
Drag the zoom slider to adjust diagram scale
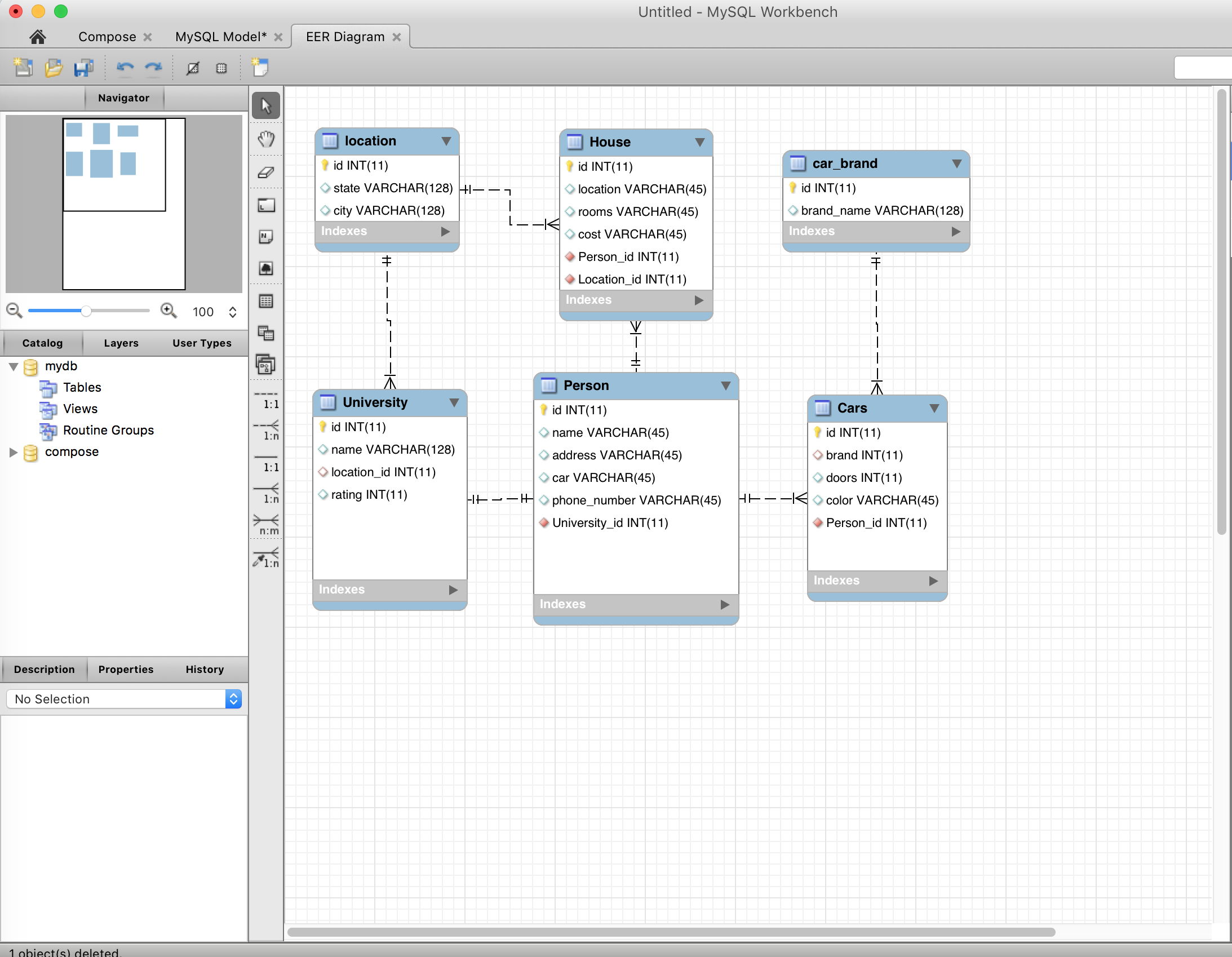click(x=87, y=311)
